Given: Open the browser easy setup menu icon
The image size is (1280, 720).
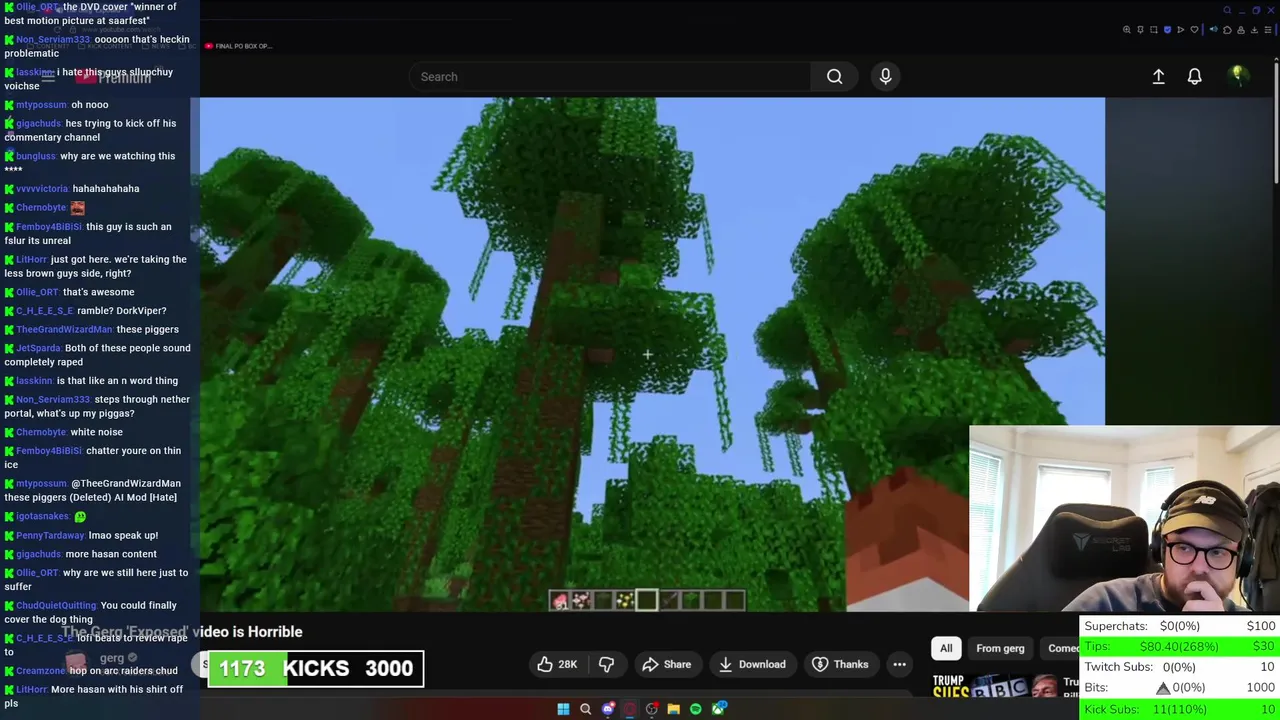Looking at the screenshot, I should [x=1267, y=30].
